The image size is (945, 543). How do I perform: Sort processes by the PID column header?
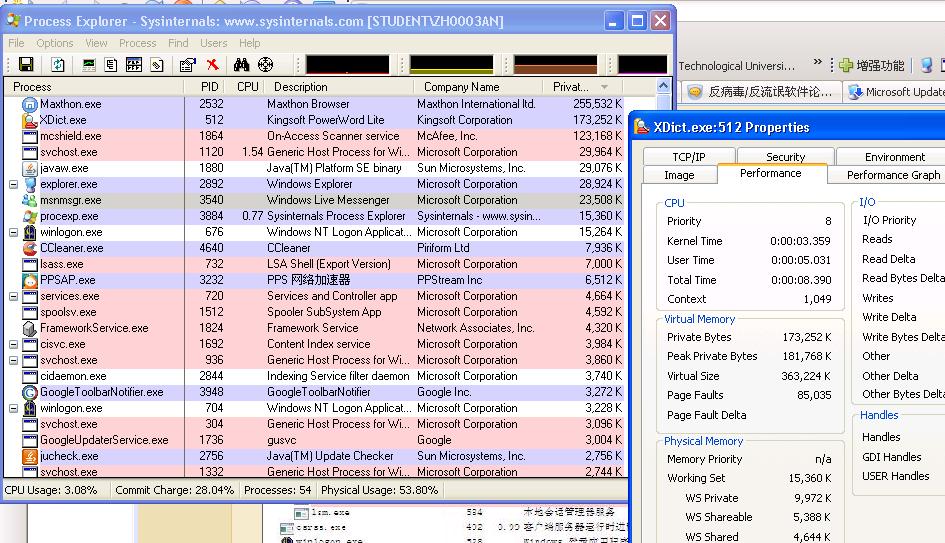pos(208,87)
